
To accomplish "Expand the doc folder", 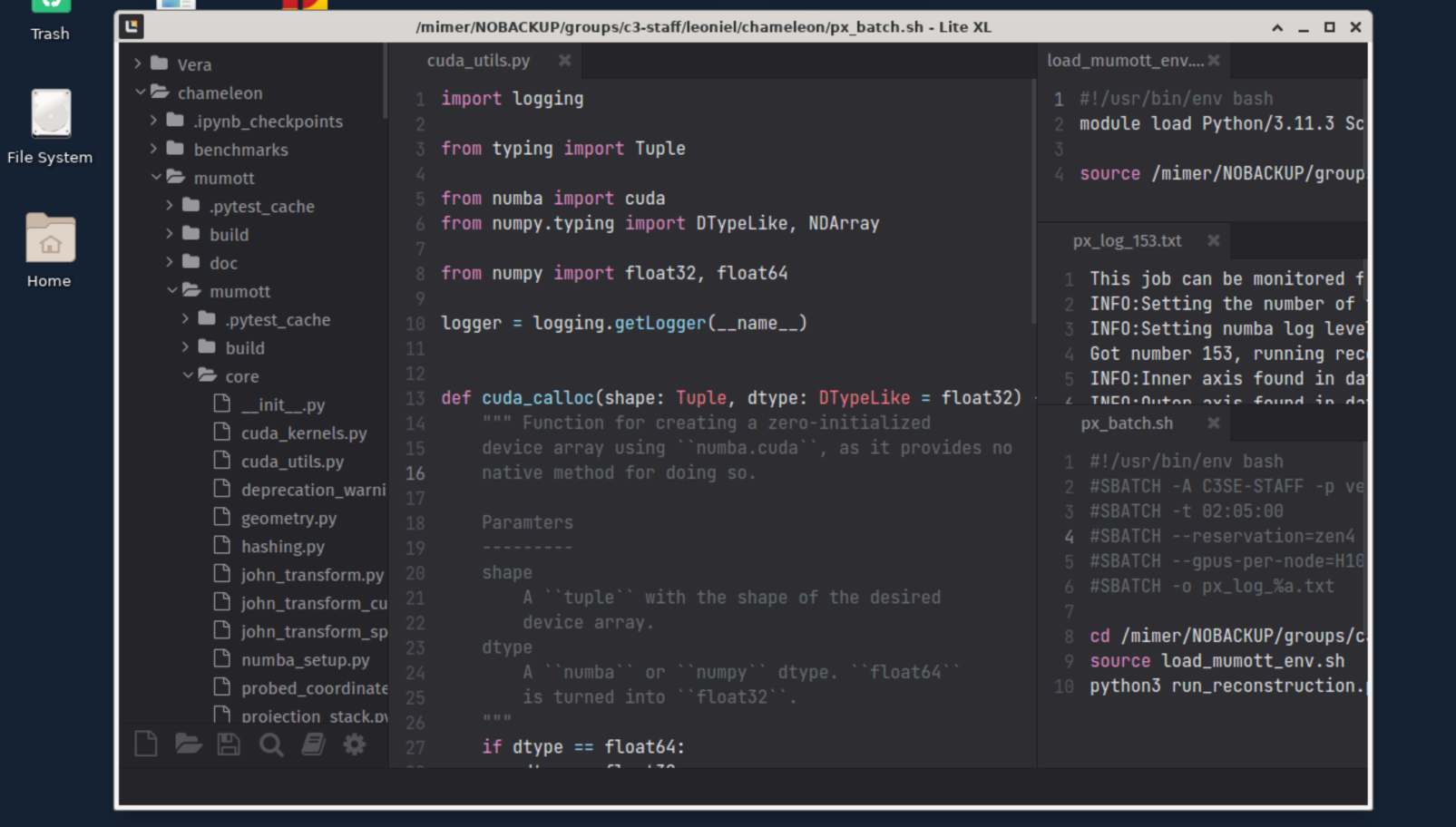I will (170, 261).
